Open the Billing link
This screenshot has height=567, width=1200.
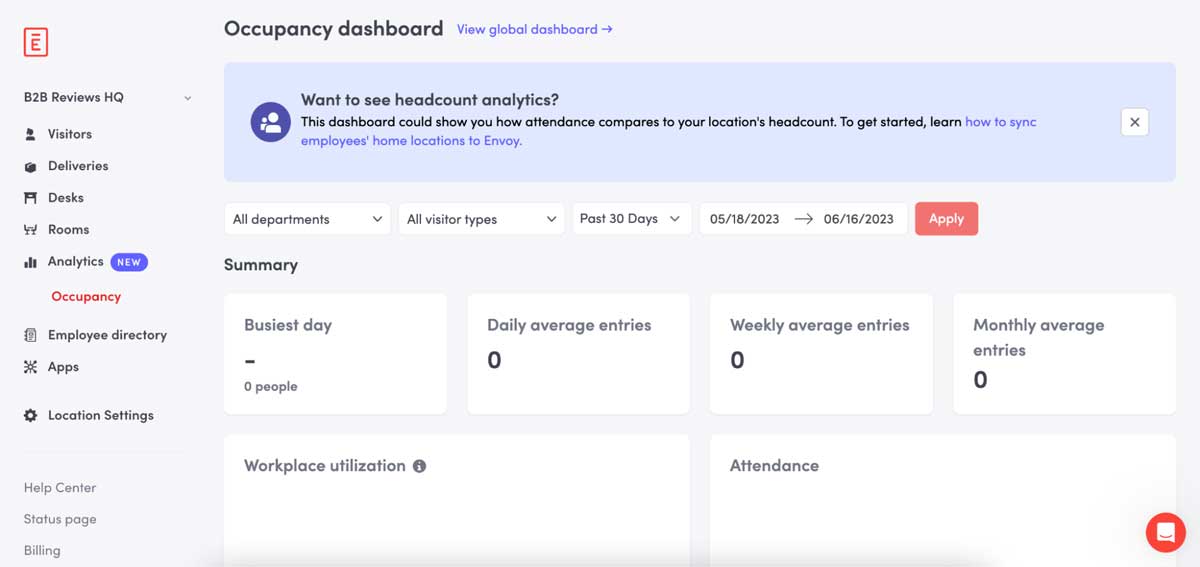(42, 550)
